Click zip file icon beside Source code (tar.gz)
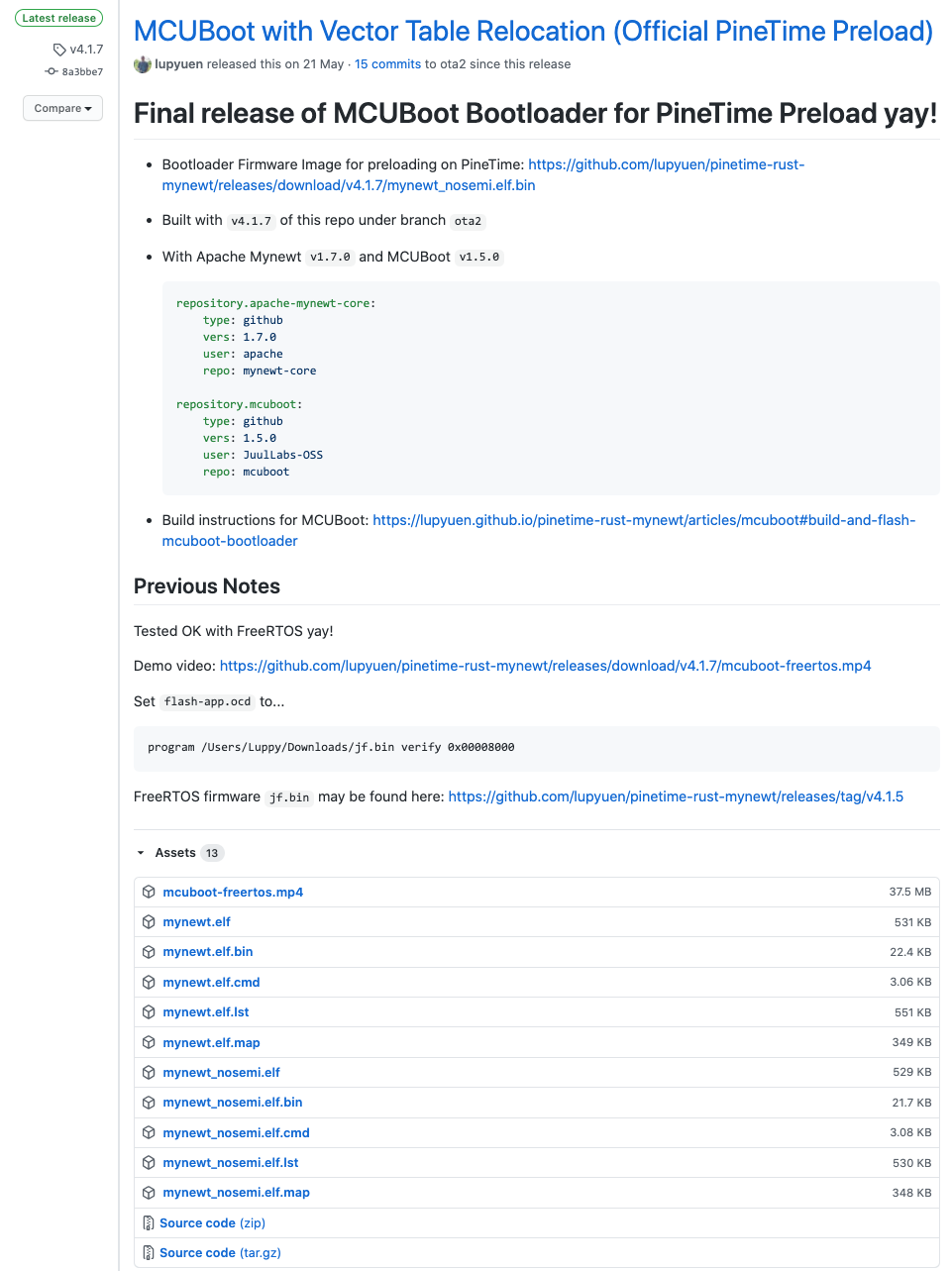This screenshot has width=952, height=1271. pyautogui.click(x=149, y=1253)
